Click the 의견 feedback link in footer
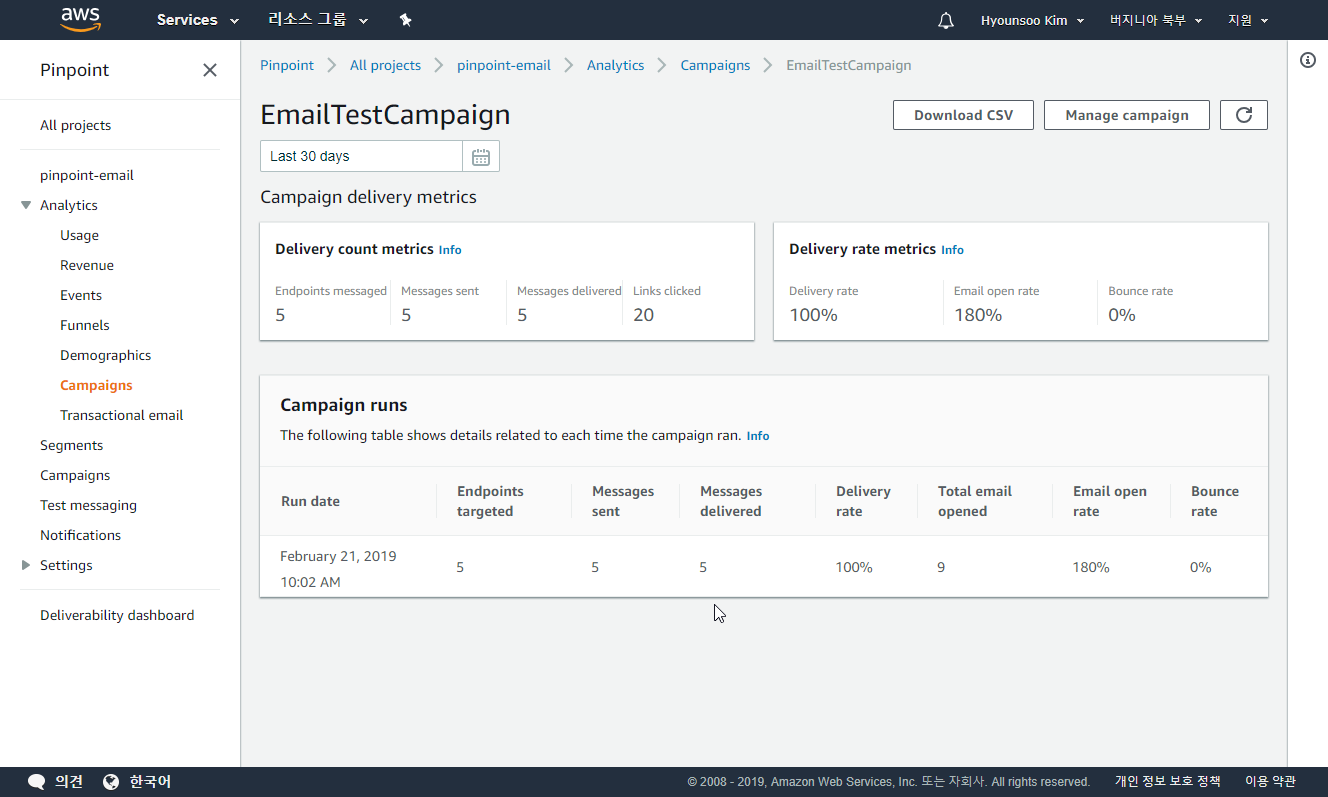The width and height of the screenshot is (1328, 797). [x=69, y=782]
